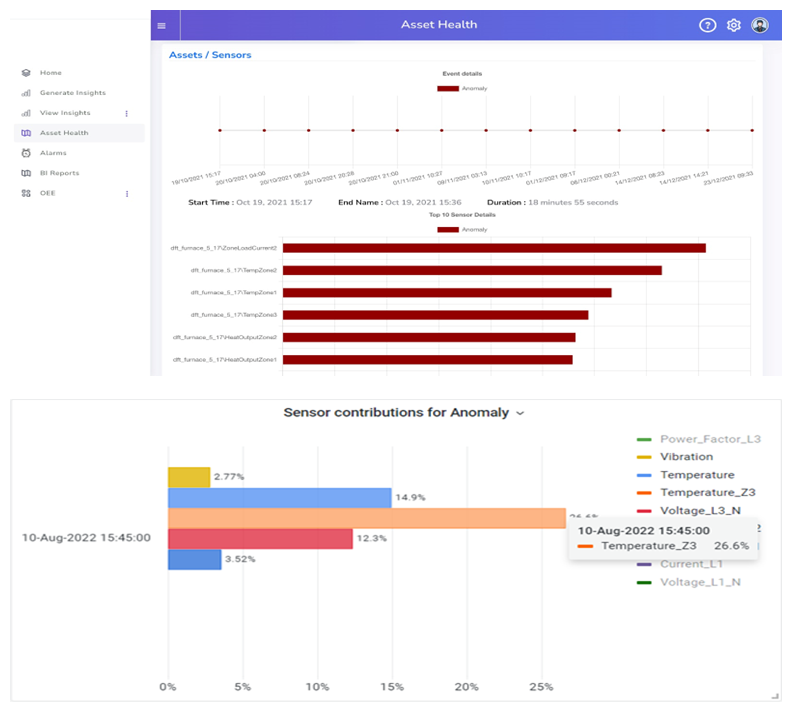This screenshot has height=716, width=795.
Task: Select Asset Health in sidebar
Action: click(x=64, y=133)
